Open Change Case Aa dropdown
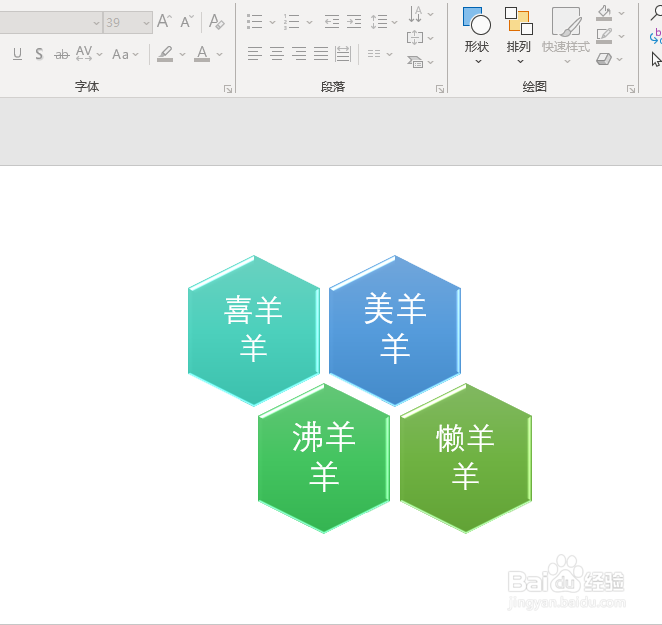662x625 pixels. 125,54
